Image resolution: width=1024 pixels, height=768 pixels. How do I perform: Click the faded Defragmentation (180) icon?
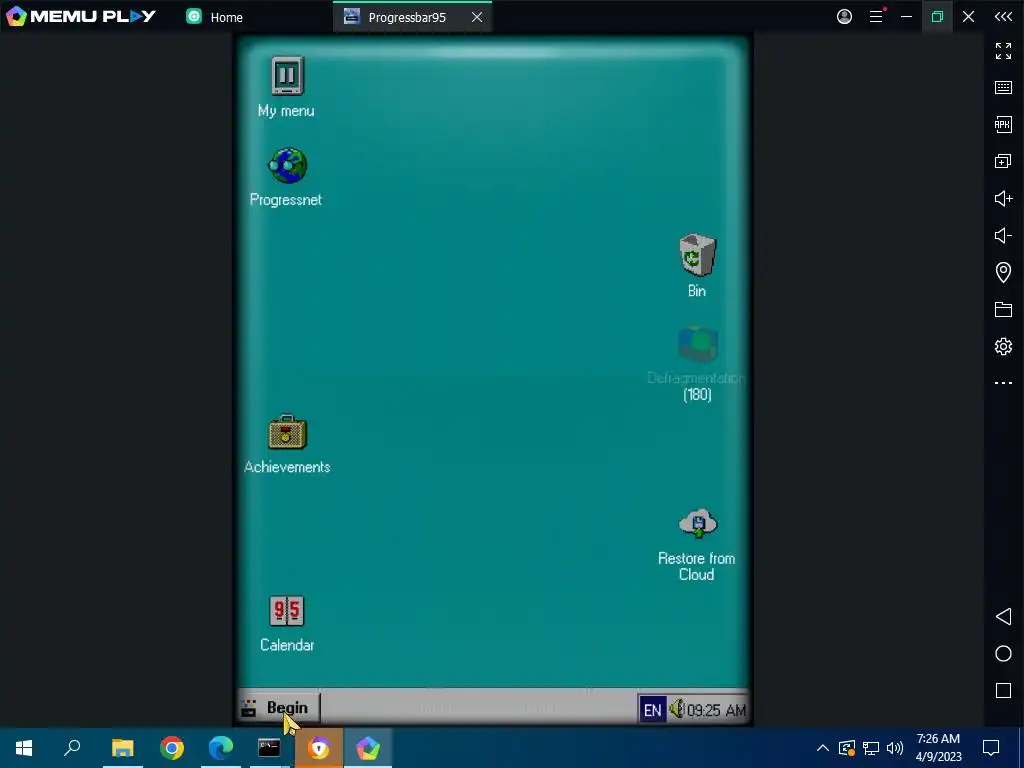(697, 344)
